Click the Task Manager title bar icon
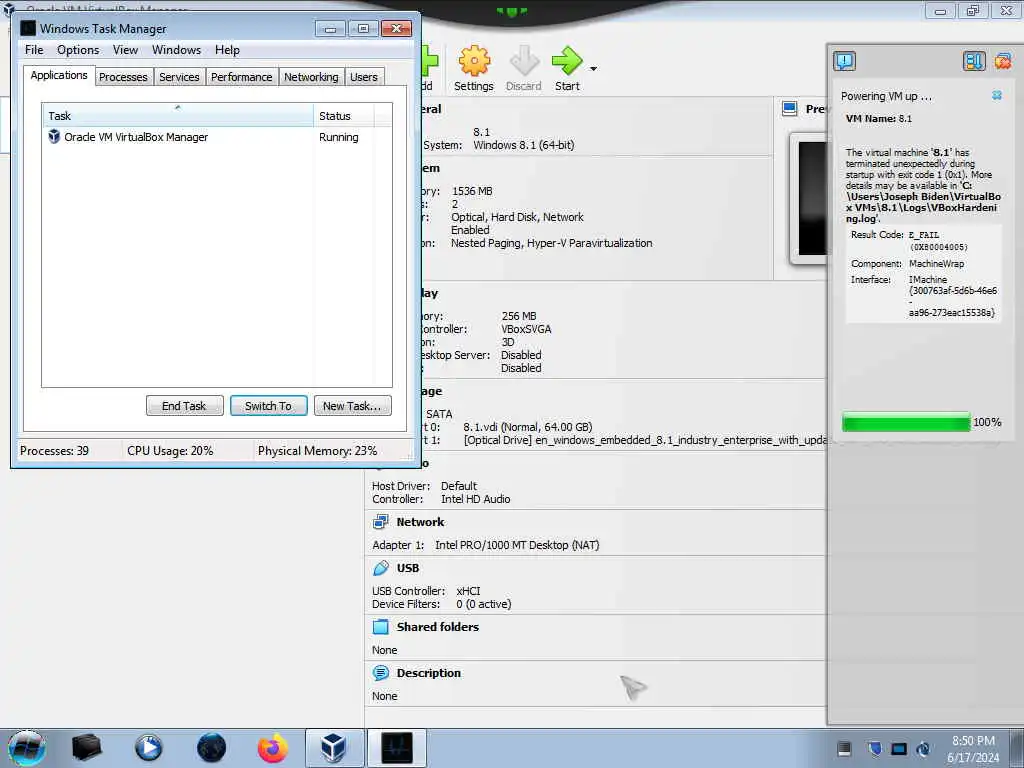 tap(28, 28)
